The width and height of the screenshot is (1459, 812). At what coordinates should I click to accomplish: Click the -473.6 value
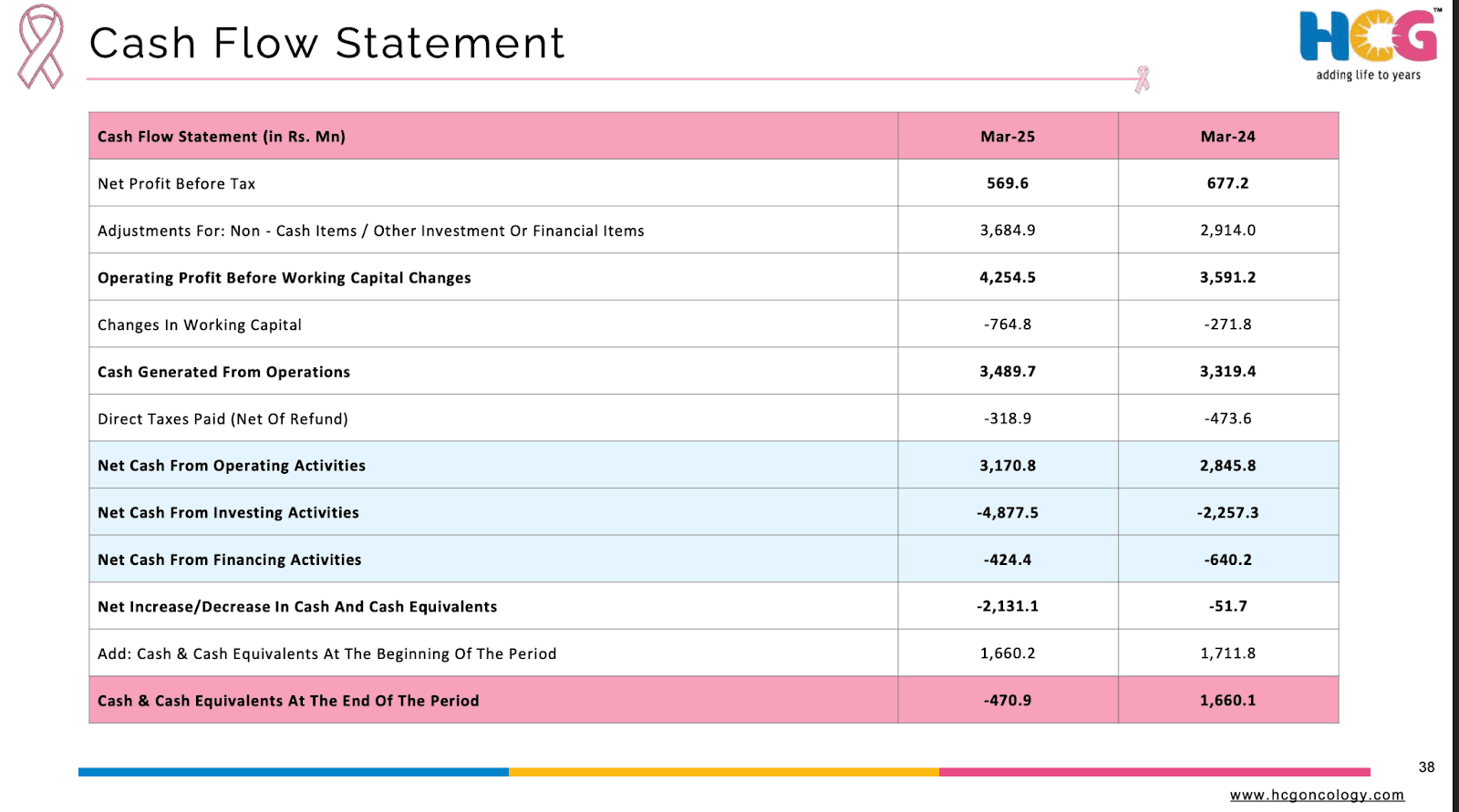tap(1227, 419)
